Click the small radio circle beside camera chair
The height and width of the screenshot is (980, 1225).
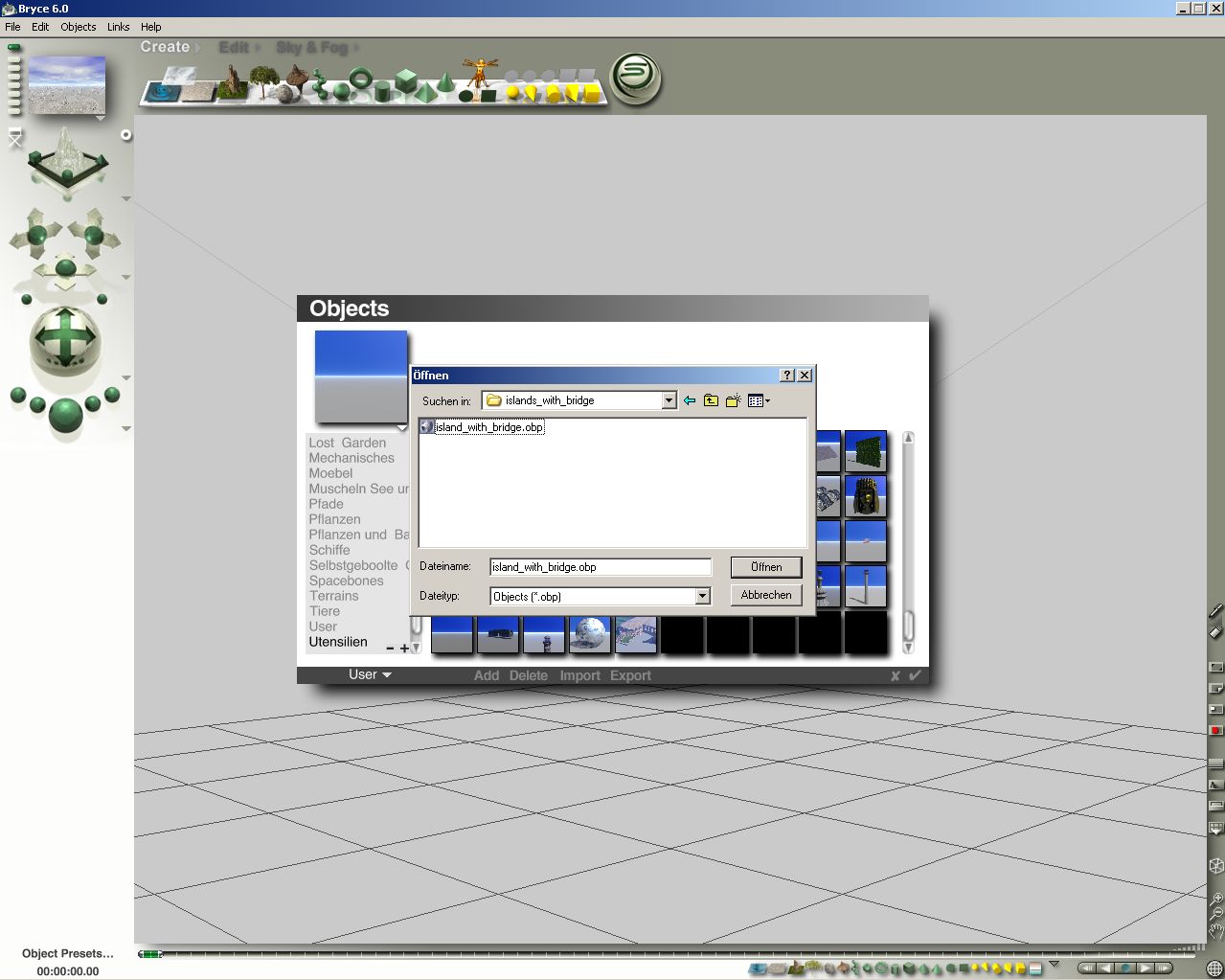pyautogui.click(x=125, y=135)
